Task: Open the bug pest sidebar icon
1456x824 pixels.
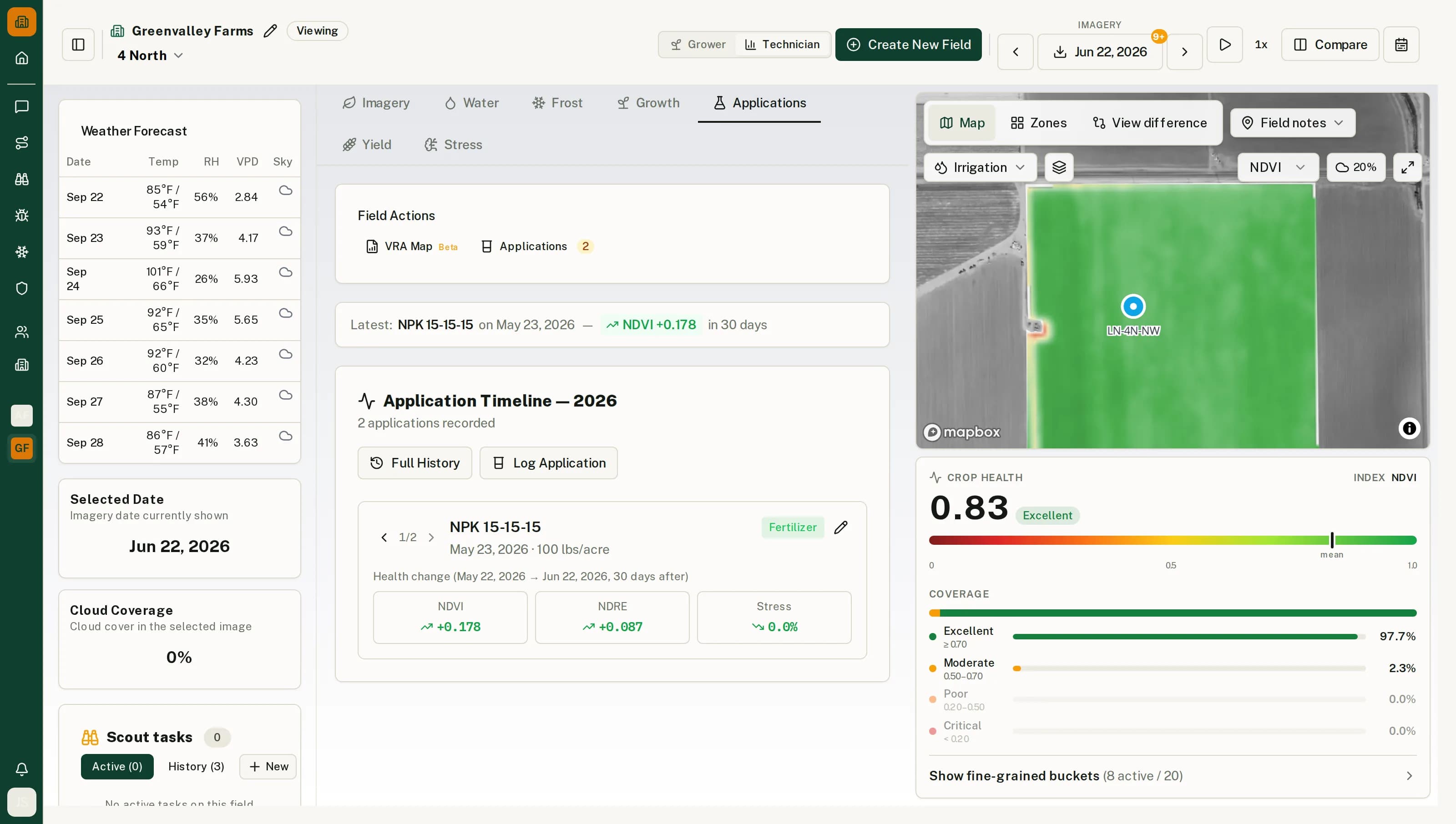Action: pos(21,215)
